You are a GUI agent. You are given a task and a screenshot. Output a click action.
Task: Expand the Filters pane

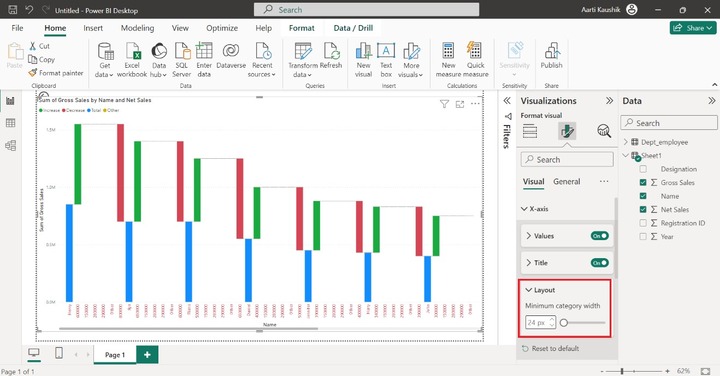coord(507,101)
